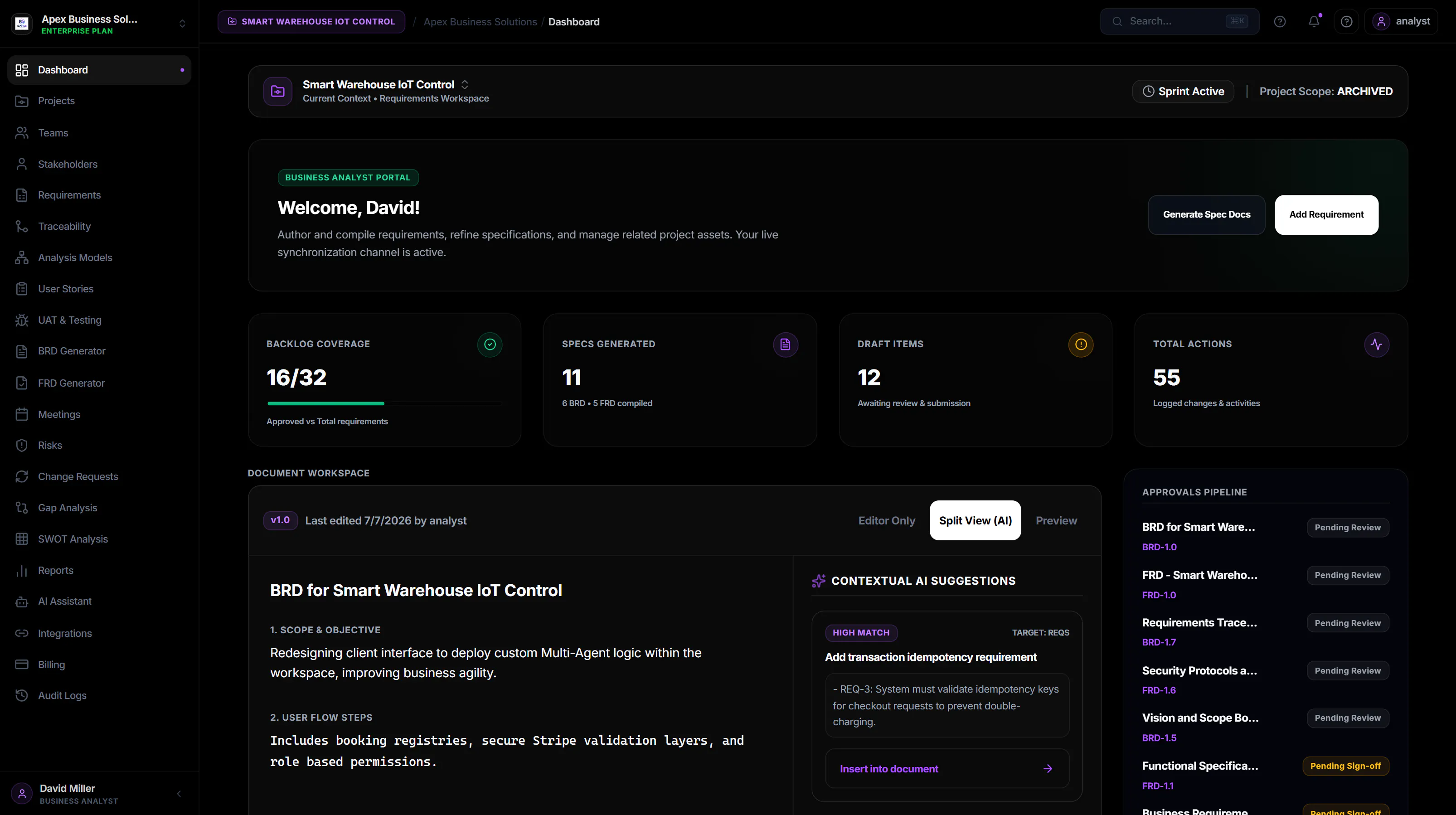
Task: Collapse the sidebar next to David Miller
Action: [179, 794]
